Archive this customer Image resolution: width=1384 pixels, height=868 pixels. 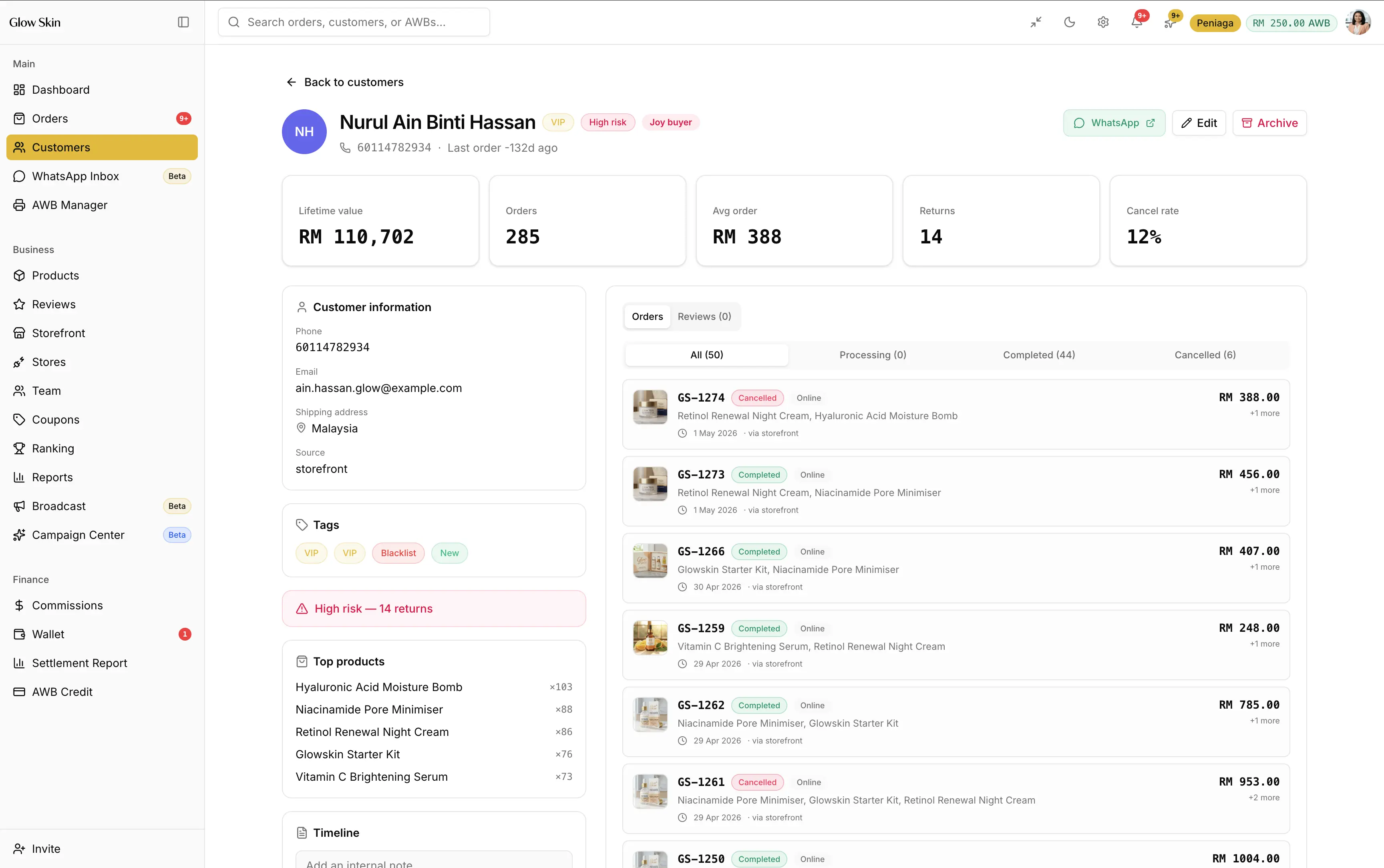[x=1269, y=123]
